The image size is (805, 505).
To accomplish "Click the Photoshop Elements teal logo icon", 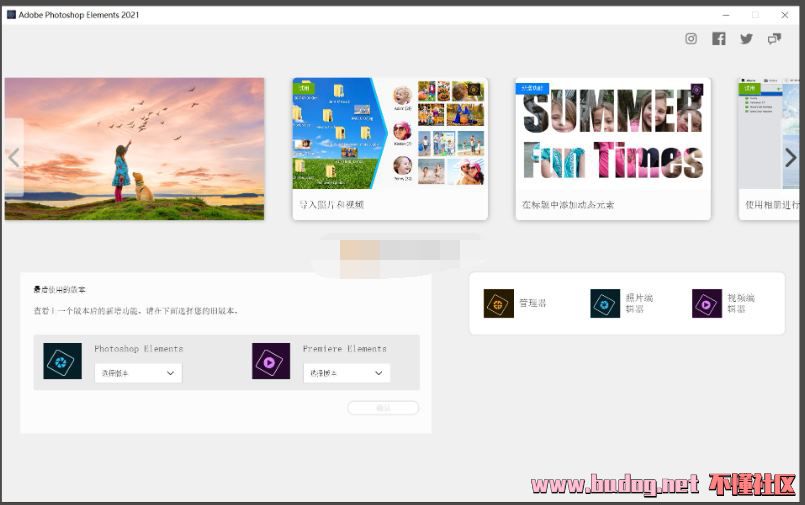I will [63, 361].
